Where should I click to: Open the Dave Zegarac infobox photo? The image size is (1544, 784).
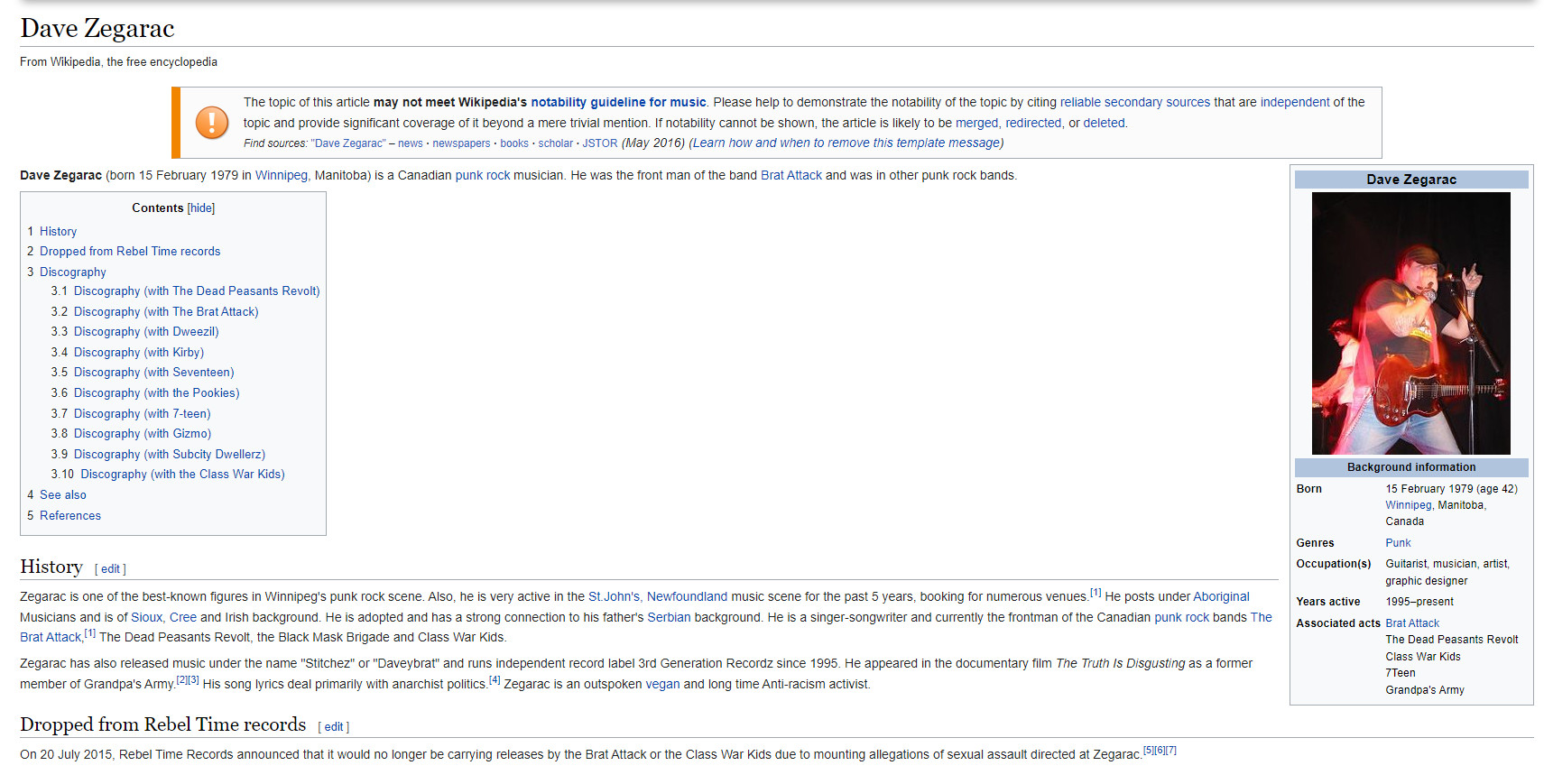click(x=1410, y=323)
